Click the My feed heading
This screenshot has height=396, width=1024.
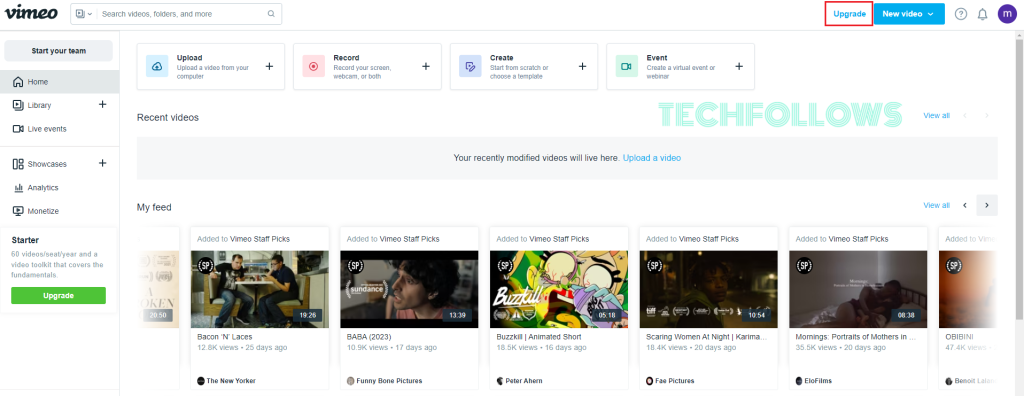154,207
